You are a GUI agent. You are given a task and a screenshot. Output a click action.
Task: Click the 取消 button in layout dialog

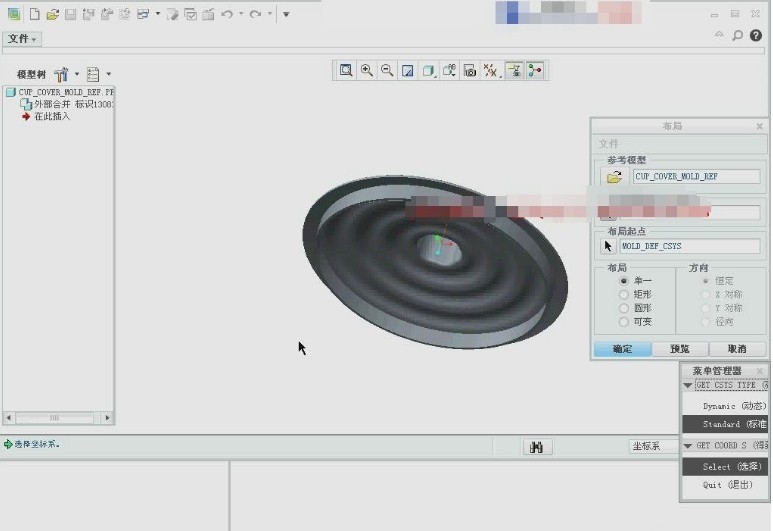(738, 349)
